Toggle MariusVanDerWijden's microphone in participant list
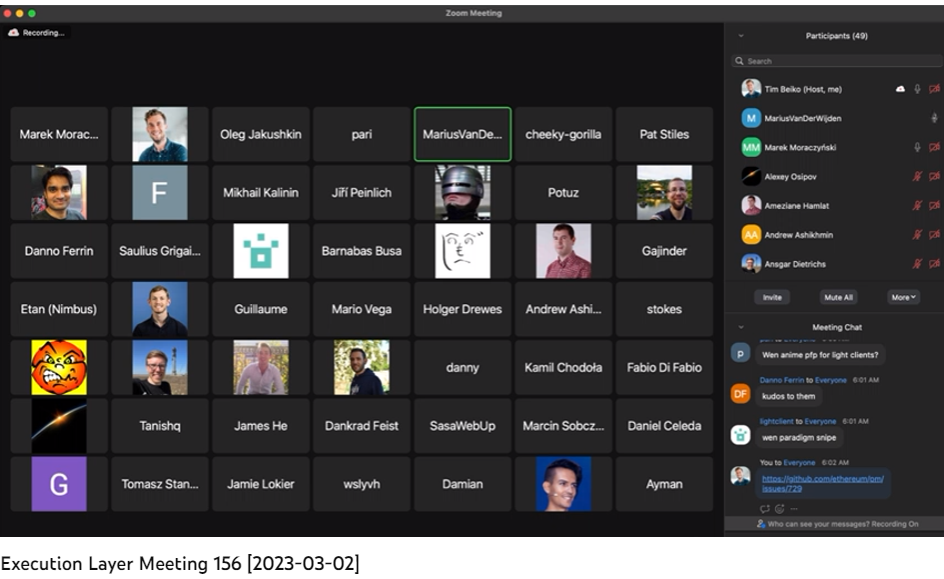Viewport: 944px width, 579px height. [934, 118]
